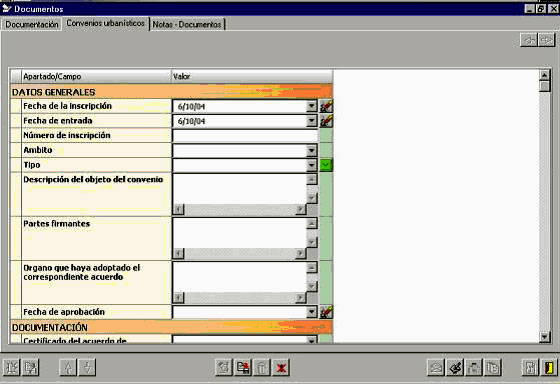Click the move-up arrow icon in the bottom toolbar
The width and height of the screenshot is (560, 384).
point(68,367)
